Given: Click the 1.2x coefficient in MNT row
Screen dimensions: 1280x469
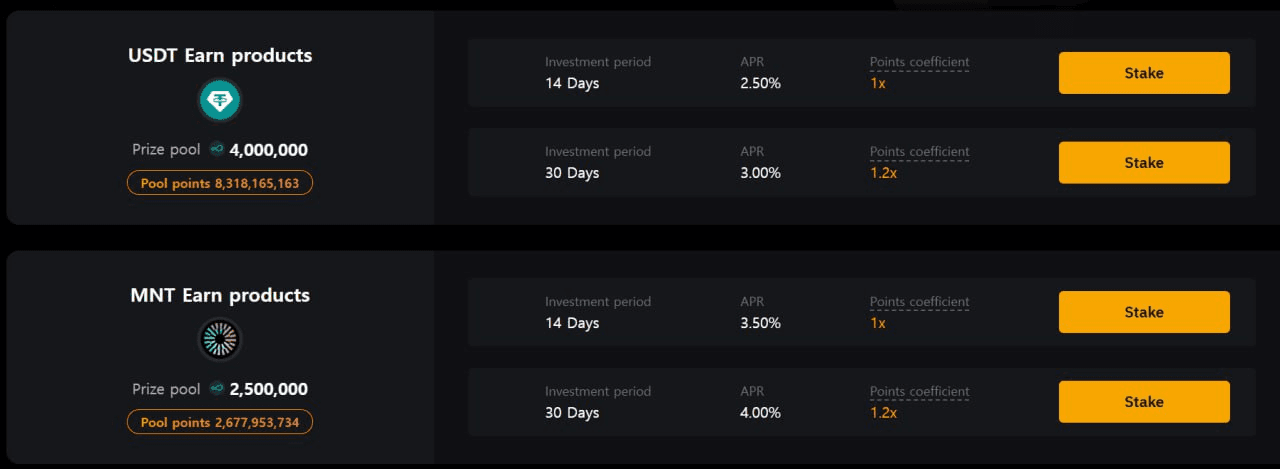Looking at the screenshot, I should click(883, 413).
